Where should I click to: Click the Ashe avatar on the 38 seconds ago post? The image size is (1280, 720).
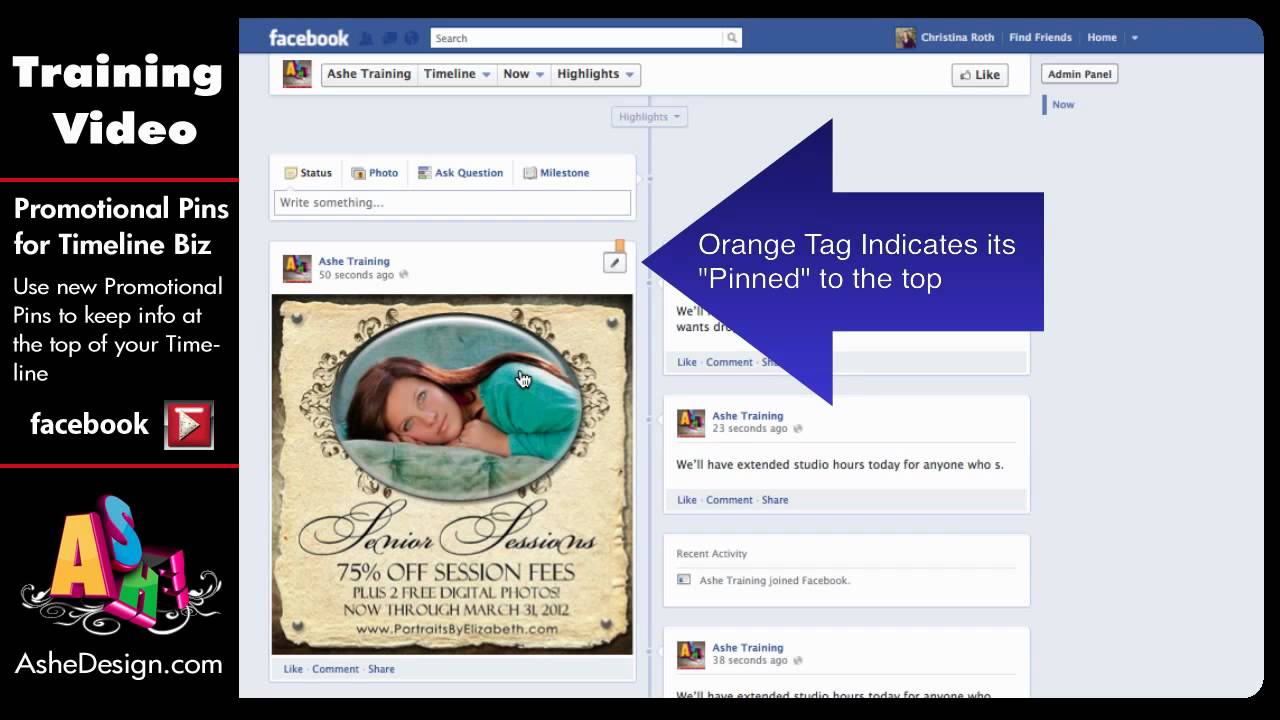tap(691, 654)
